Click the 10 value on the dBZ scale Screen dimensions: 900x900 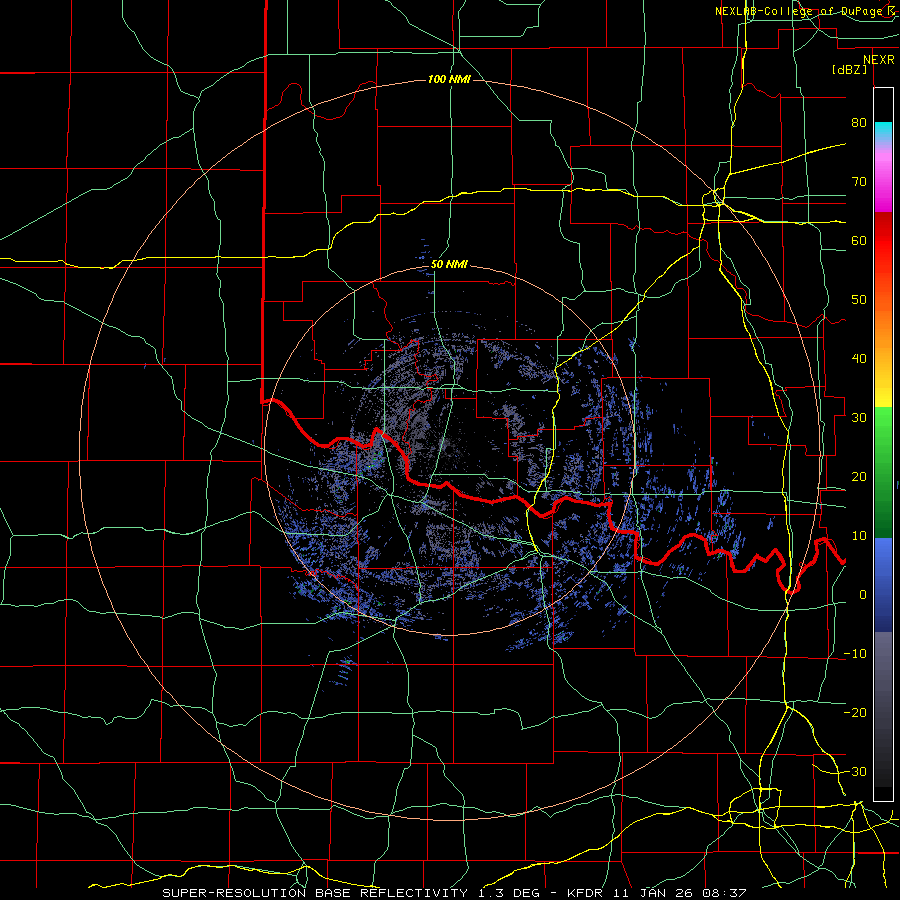click(x=859, y=536)
